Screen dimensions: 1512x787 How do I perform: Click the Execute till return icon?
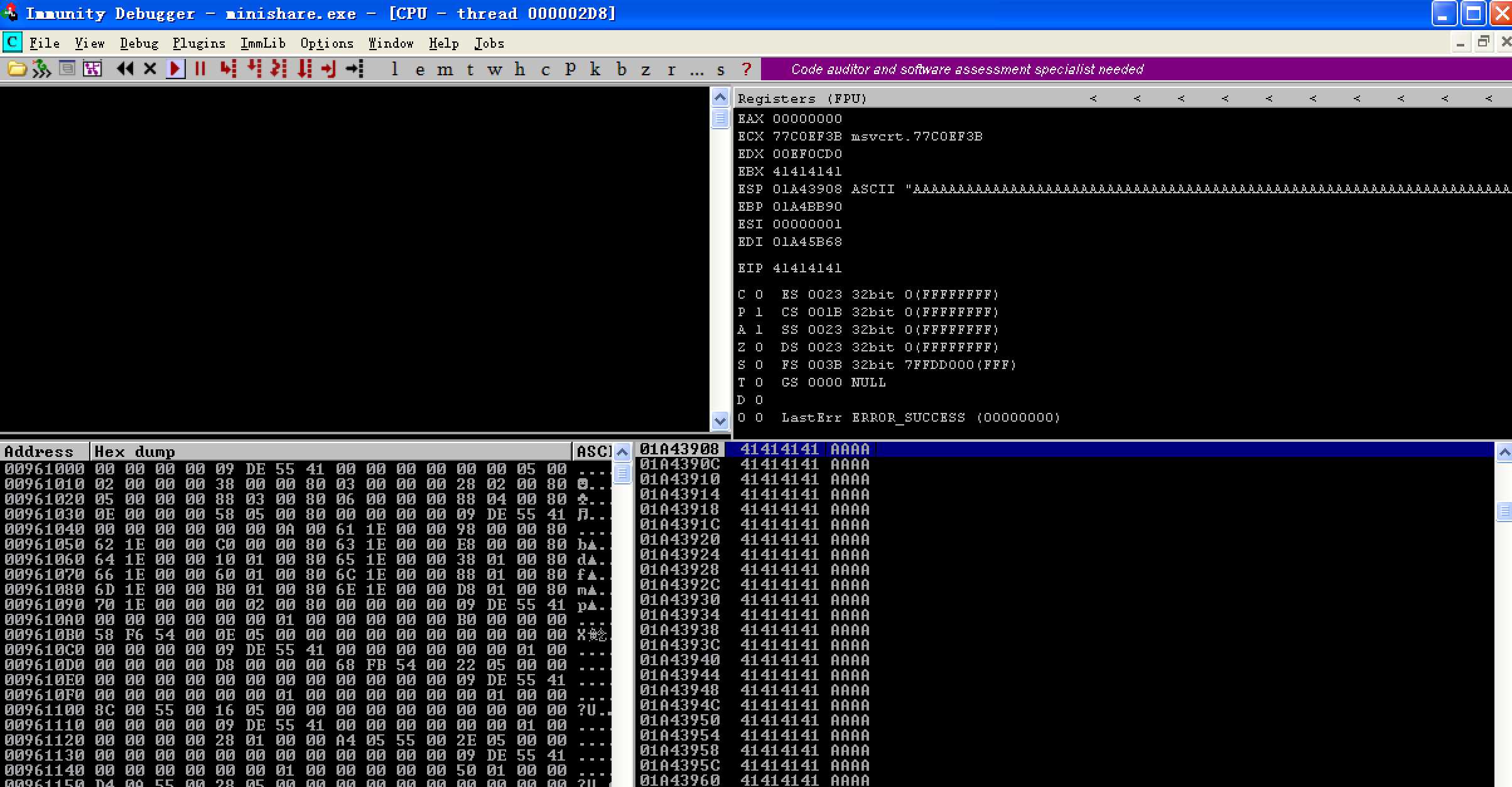coord(329,69)
